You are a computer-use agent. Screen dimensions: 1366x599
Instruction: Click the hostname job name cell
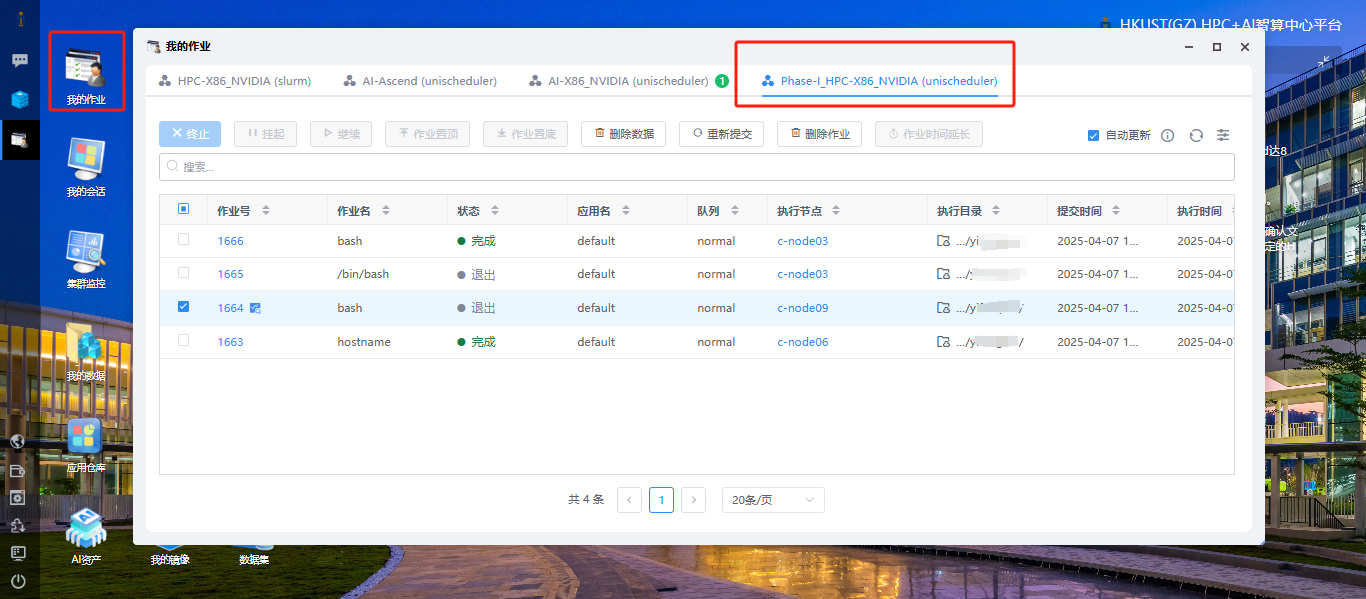(364, 342)
